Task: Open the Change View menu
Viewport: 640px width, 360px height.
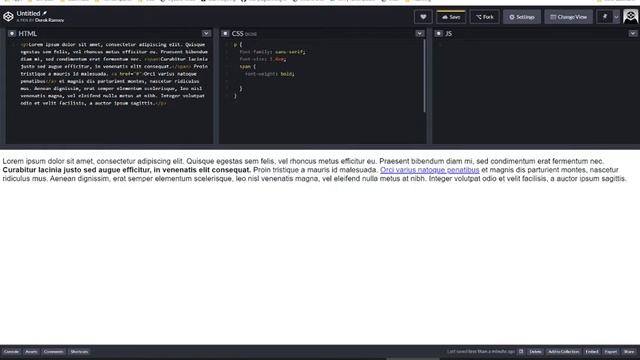Action: tap(569, 17)
